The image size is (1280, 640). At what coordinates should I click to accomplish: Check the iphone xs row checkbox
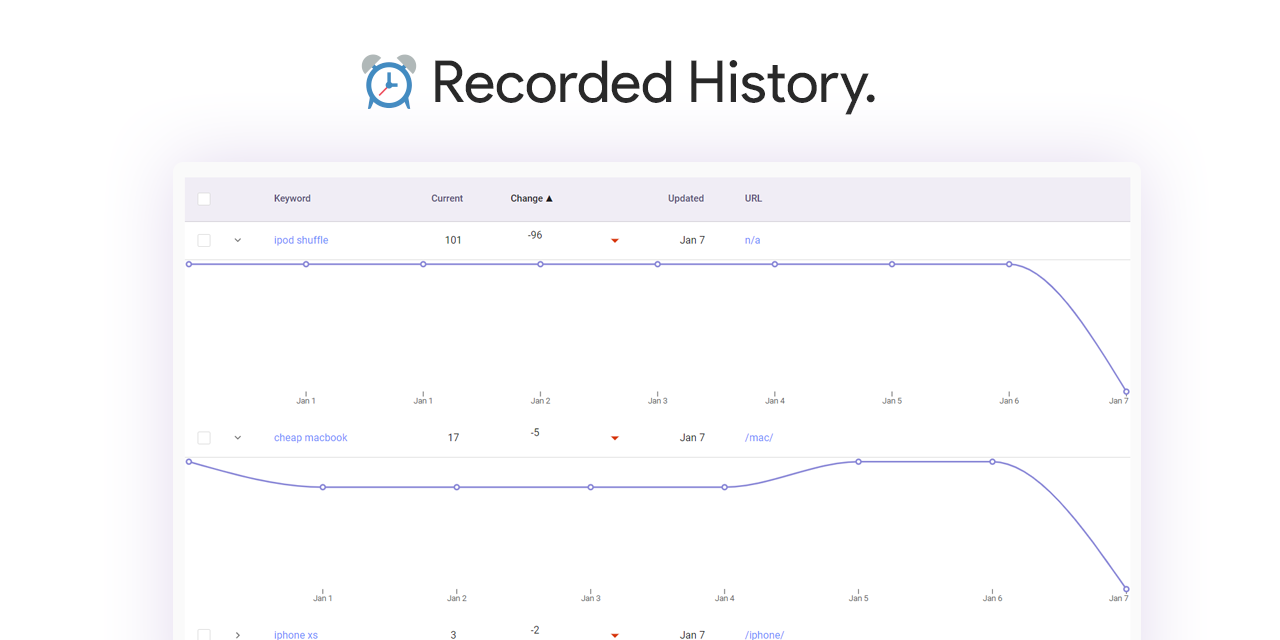pos(204,635)
